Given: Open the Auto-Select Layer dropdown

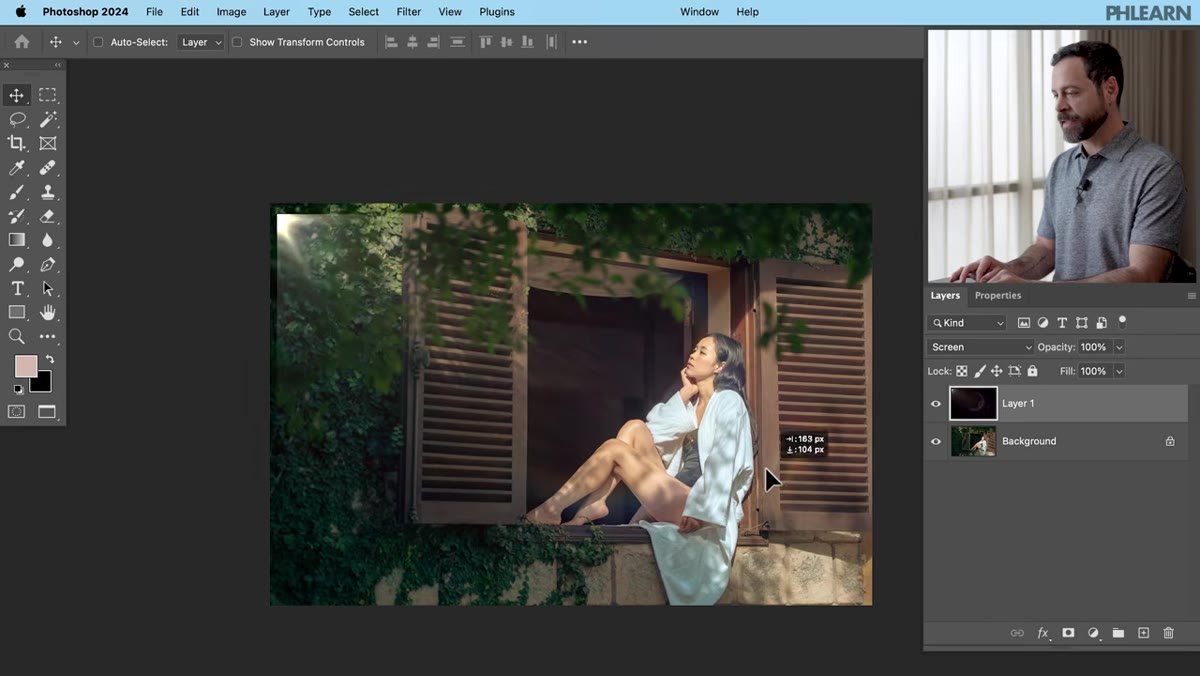Looking at the screenshot, I should 201,42.
